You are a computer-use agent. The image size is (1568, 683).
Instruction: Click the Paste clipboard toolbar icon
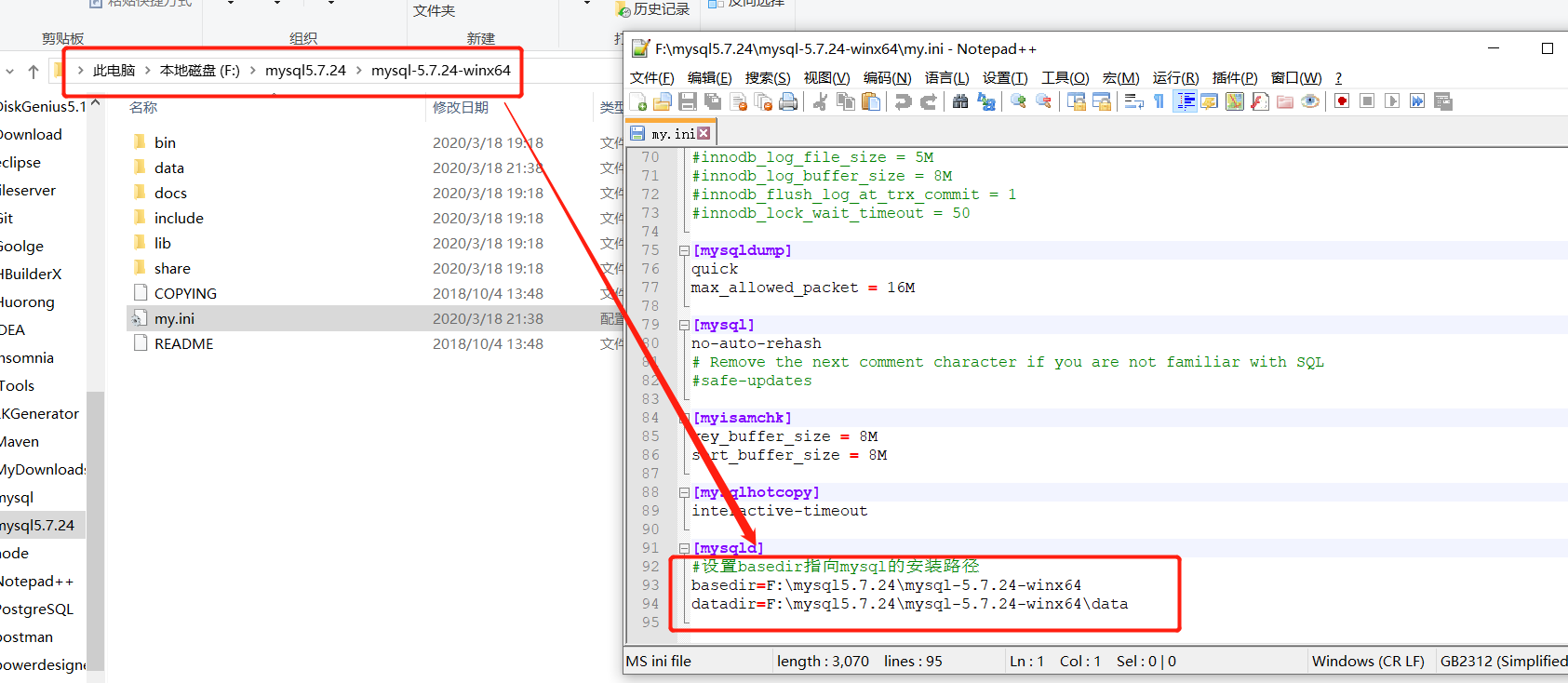coord(871,101)
